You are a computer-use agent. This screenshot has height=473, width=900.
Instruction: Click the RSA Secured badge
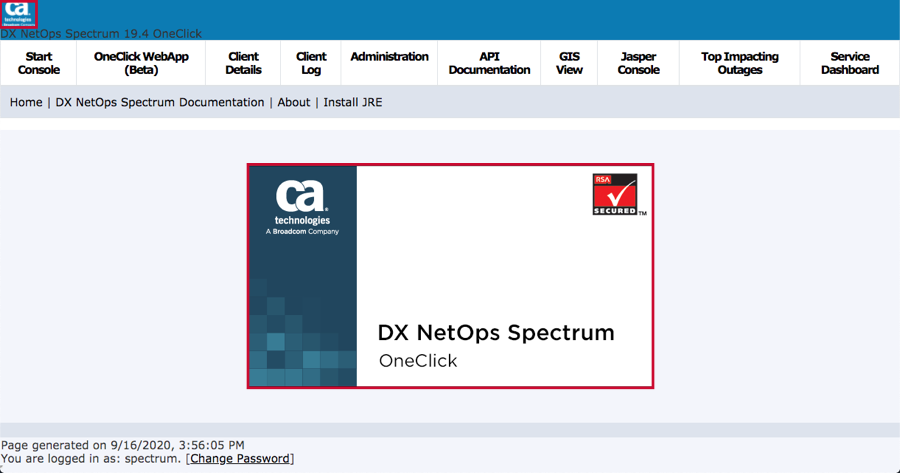coord(615,195)
